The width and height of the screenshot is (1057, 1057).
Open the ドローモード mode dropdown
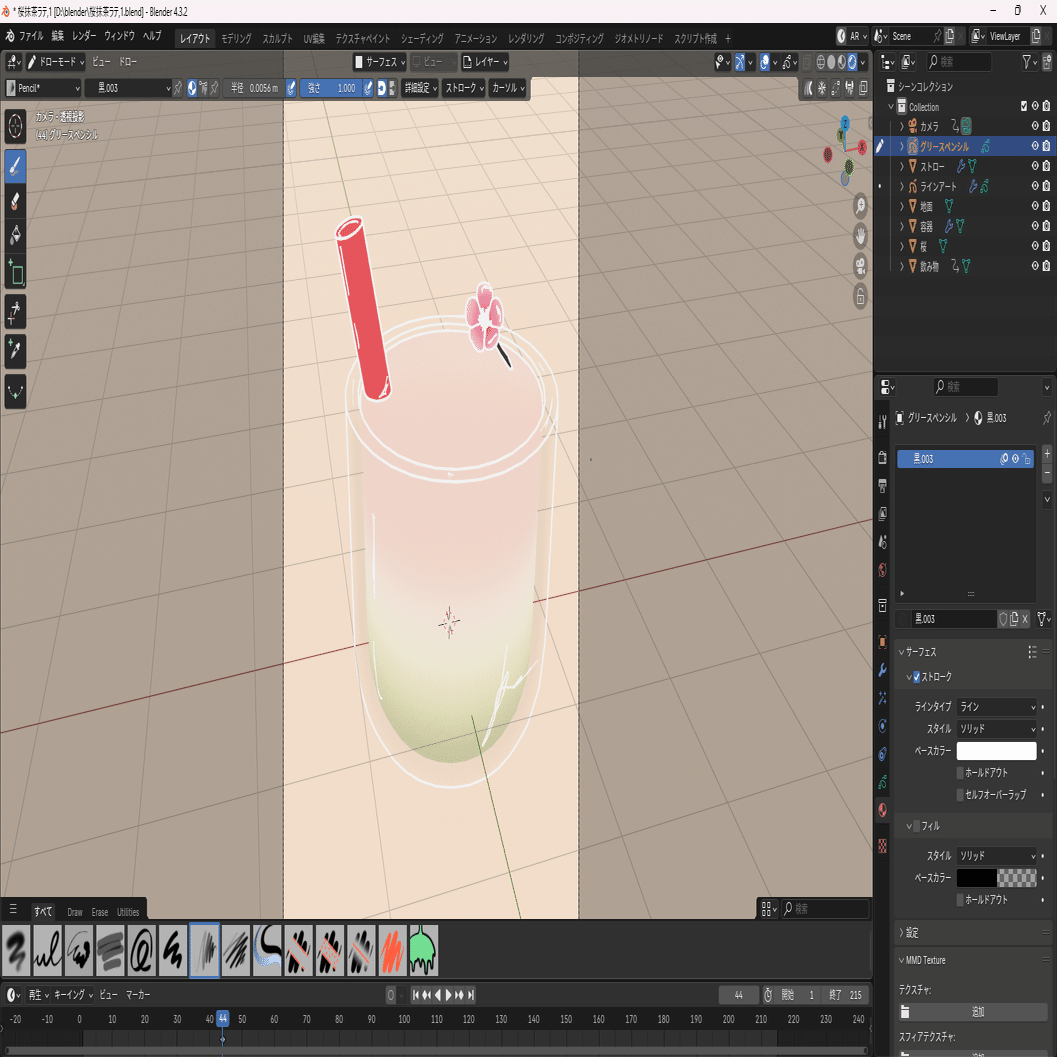point(55,62)
